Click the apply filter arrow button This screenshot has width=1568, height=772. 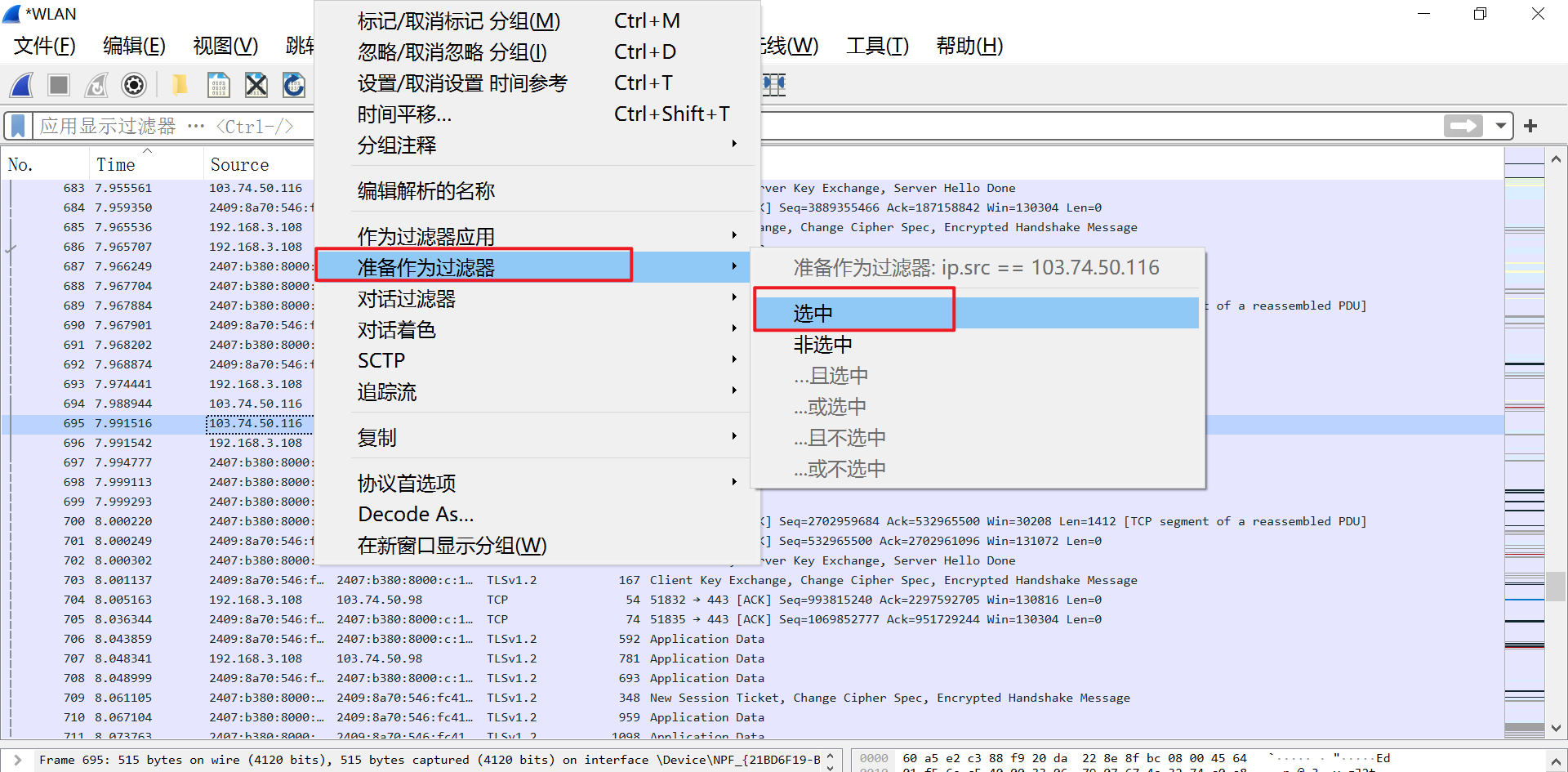coord(1463,126)
